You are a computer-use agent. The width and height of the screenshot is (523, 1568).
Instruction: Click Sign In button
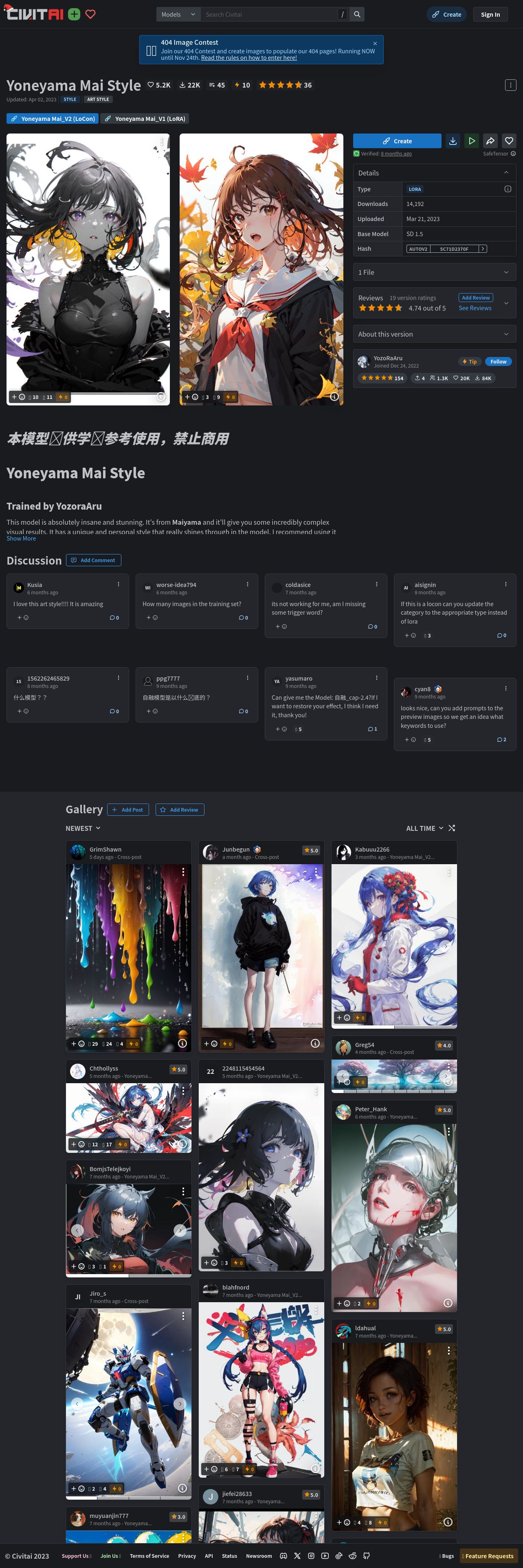point(490,15)
